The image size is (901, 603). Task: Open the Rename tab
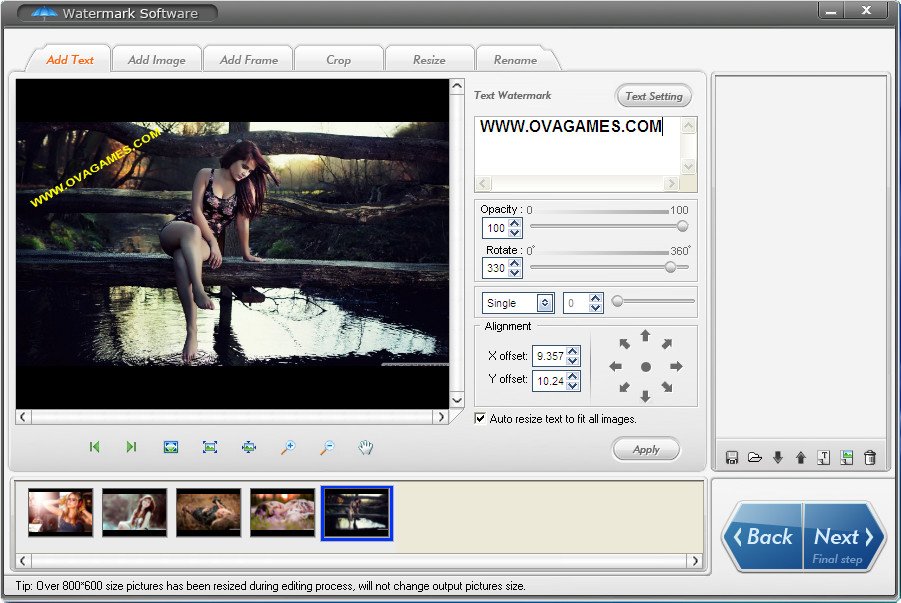click(515, 60)
